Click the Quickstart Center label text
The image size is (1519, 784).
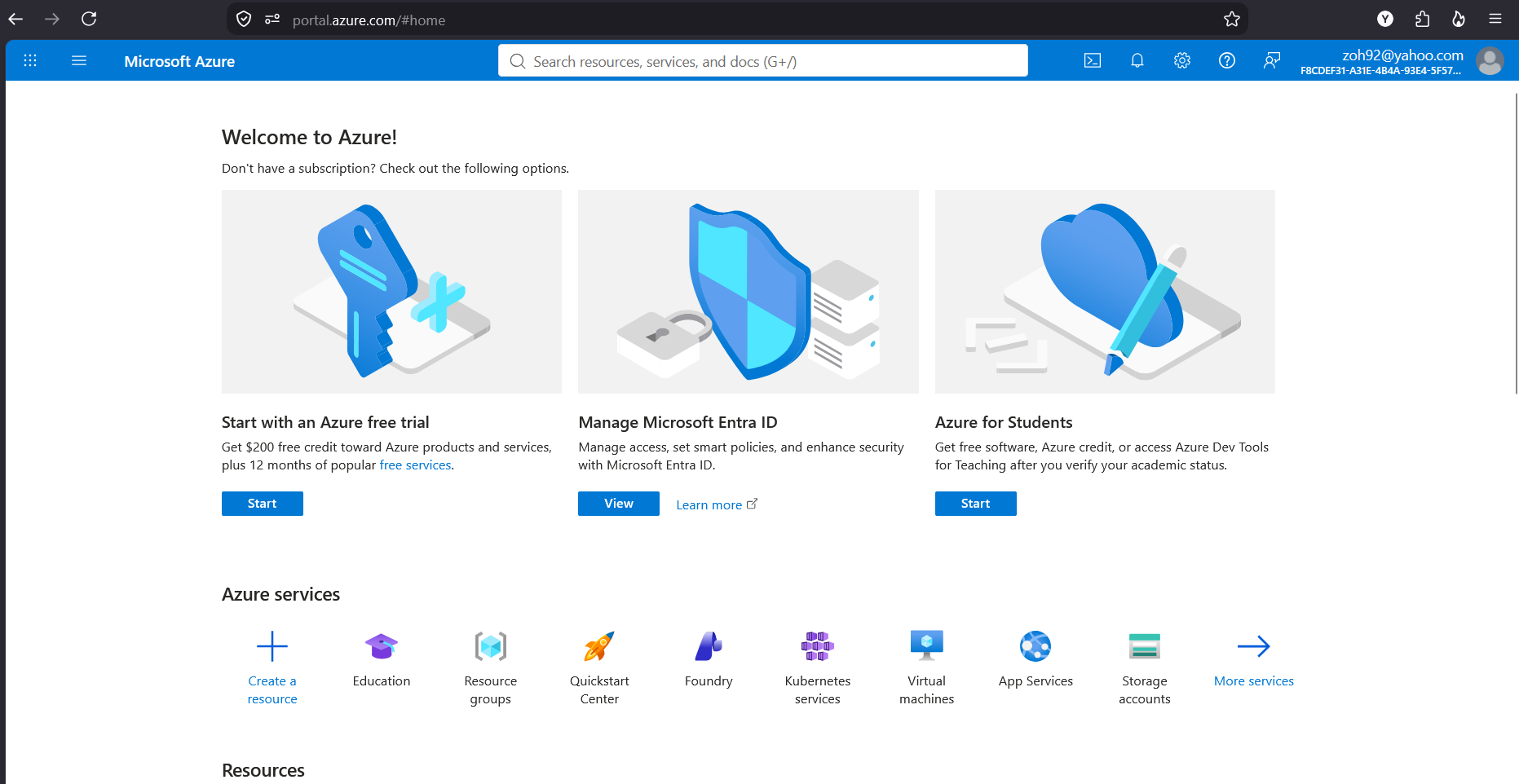[x=599, y=690]
